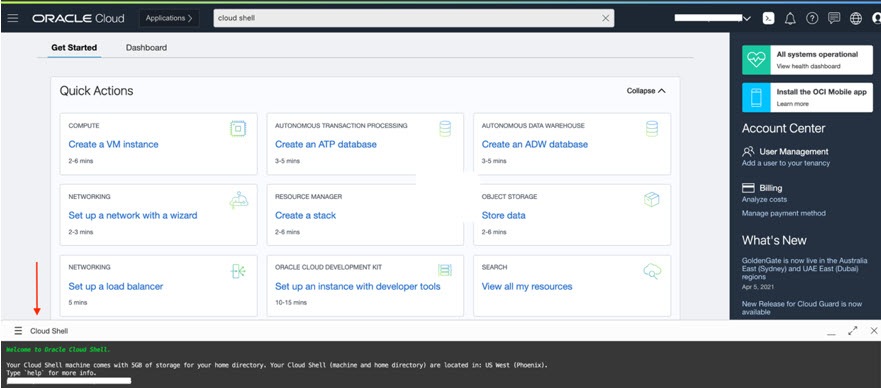Switch to the Dashboard tab
Viewport: 881px width, 388px height.
[146, 48]
